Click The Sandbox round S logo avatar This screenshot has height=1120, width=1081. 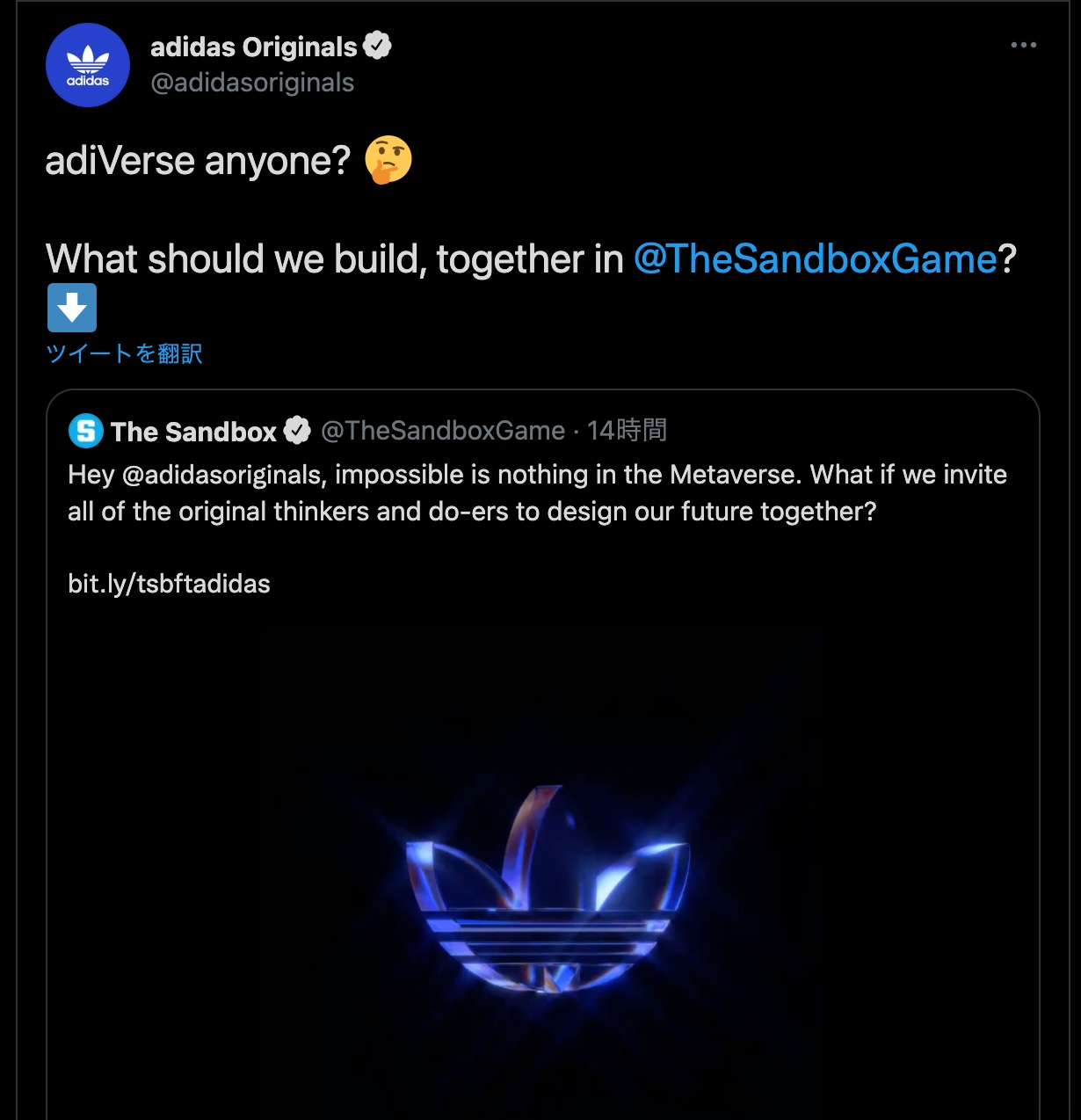pyautogui.click(x=86, y=431)
